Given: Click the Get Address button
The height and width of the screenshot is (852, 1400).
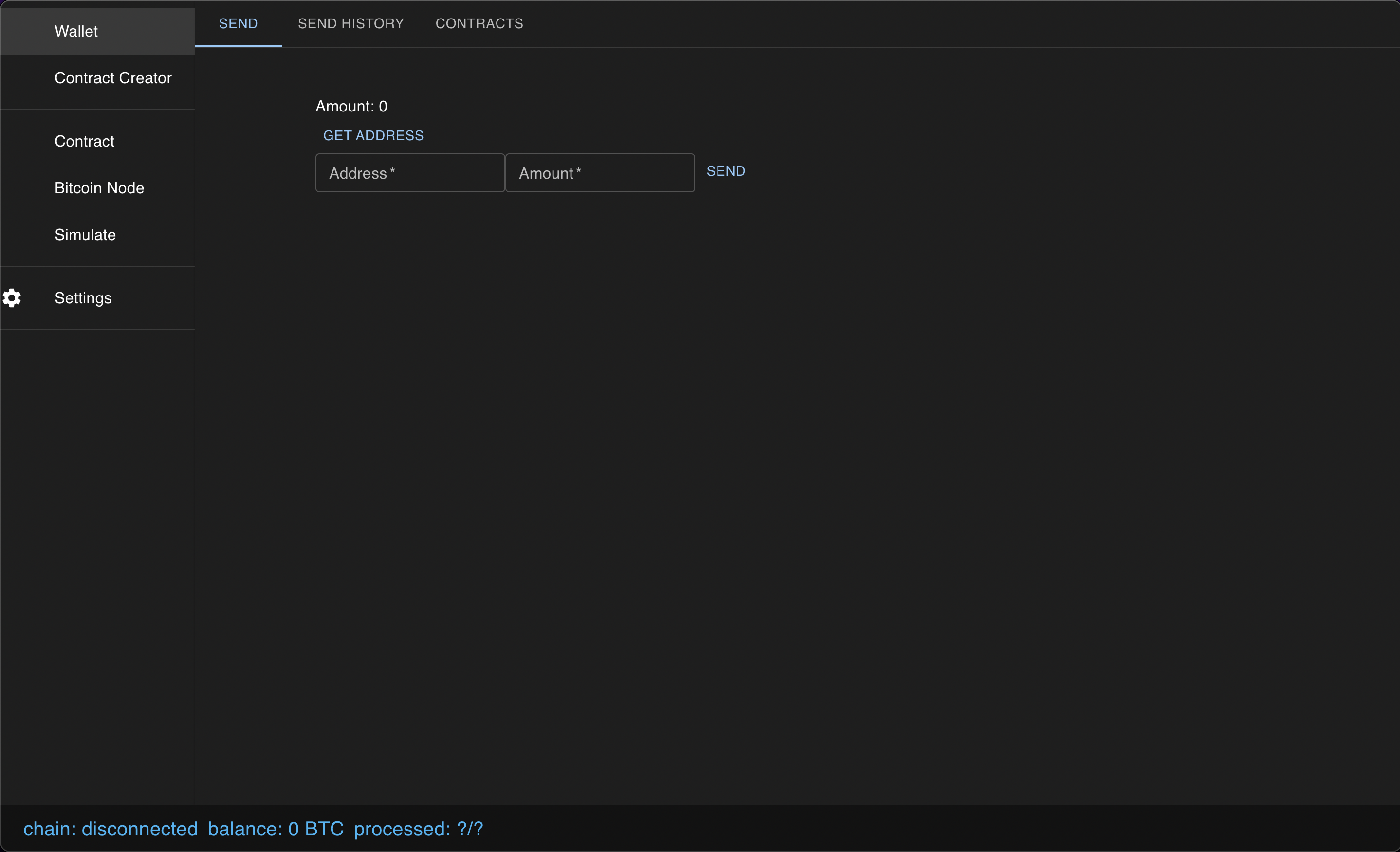Looking at the screenshot, I should (x=373, y=135).
